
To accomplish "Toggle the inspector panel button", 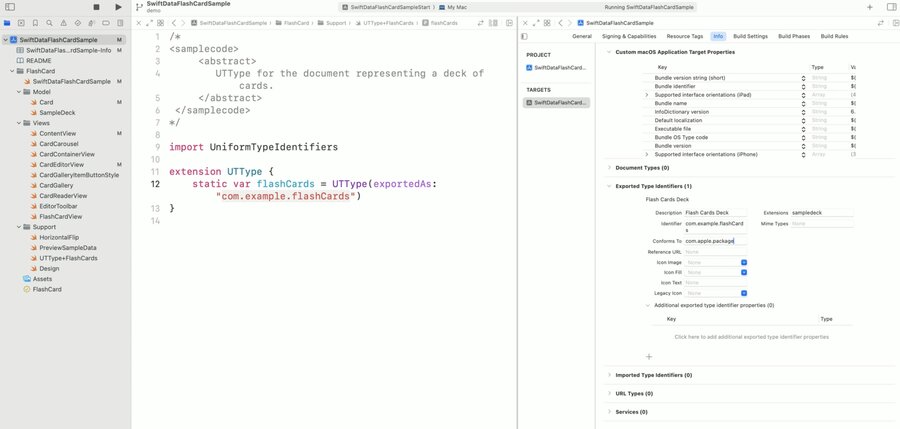I will [890, 7].
